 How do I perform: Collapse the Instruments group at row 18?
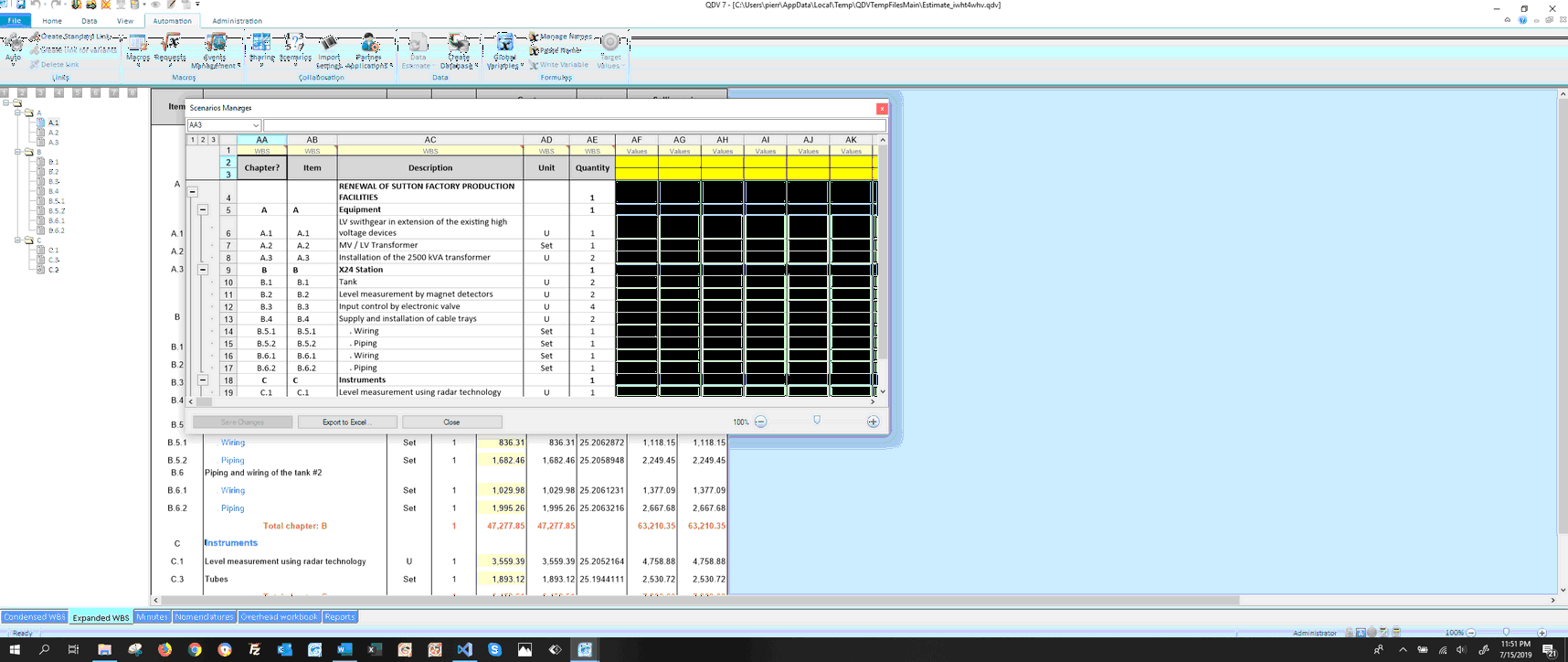point(203,380)
